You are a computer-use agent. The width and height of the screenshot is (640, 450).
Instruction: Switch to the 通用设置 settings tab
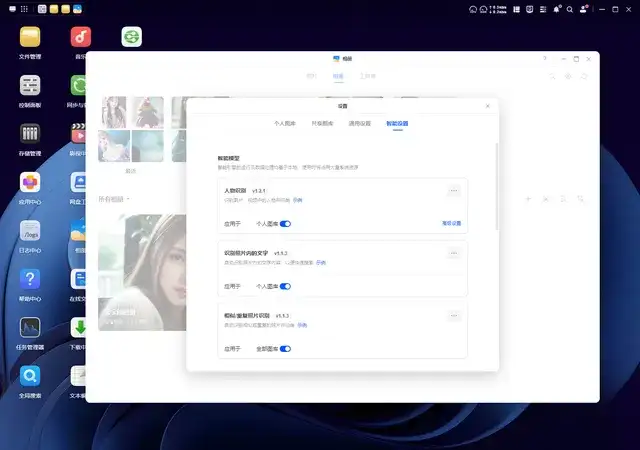coord(360,123)
